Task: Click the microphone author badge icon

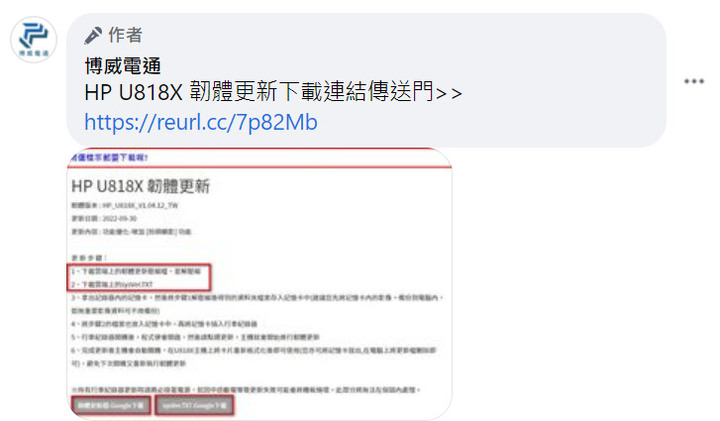Action: pyautogui.click(x=93, y=36)
